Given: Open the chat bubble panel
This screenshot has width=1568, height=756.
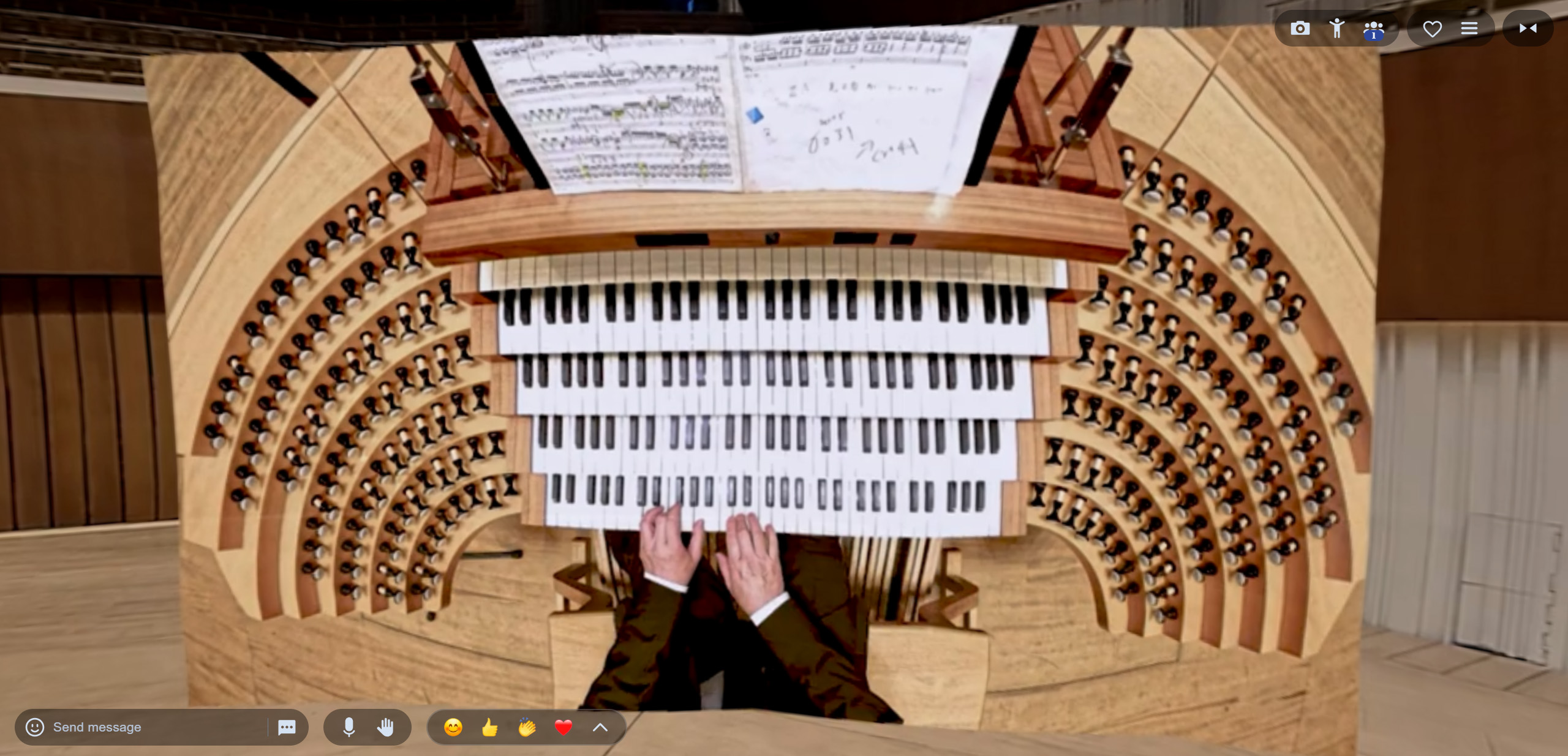Looking at the screenshot, I should pyautogui.click(x=287, y=727).
